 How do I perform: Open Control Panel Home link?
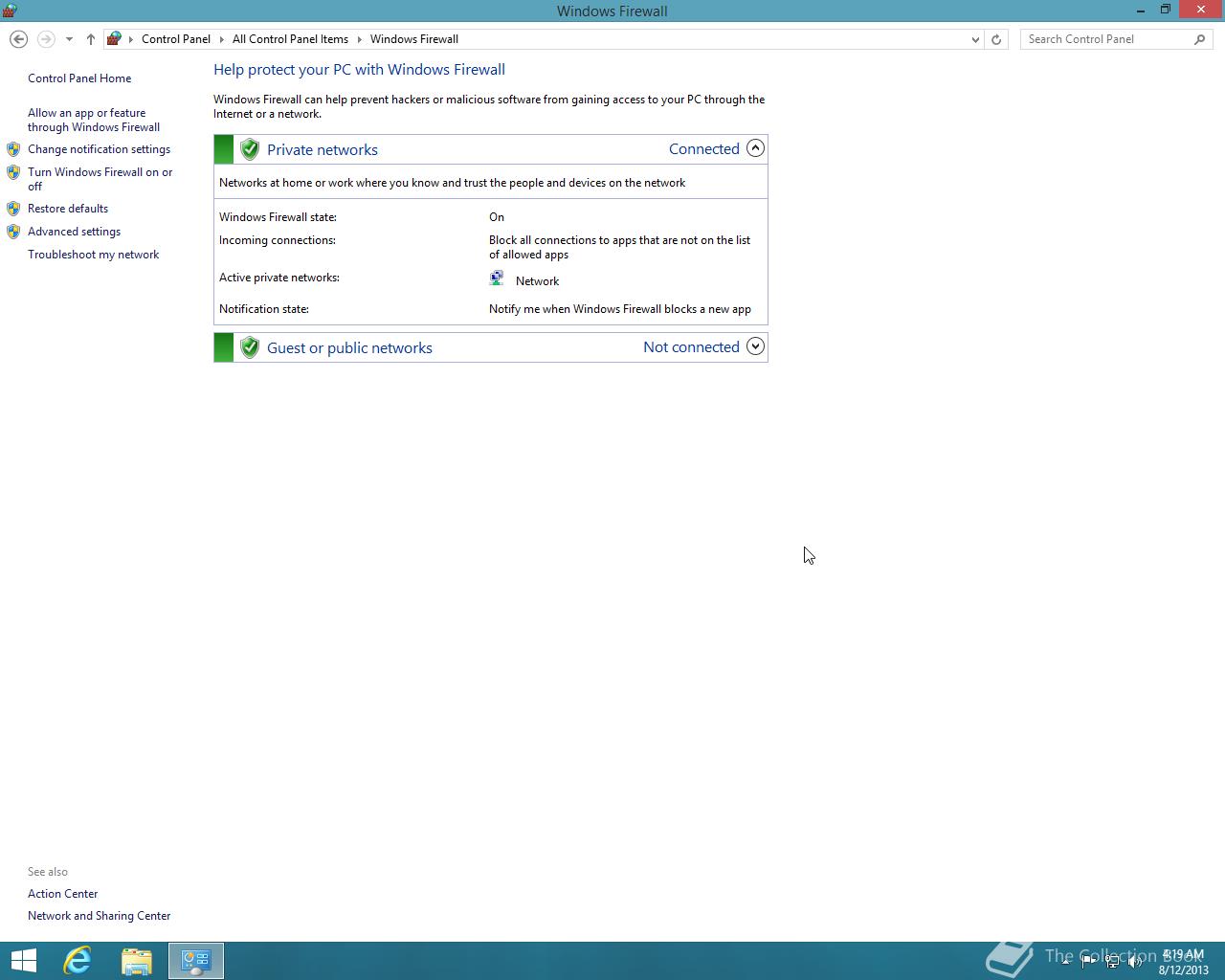(x=79, y=78)
